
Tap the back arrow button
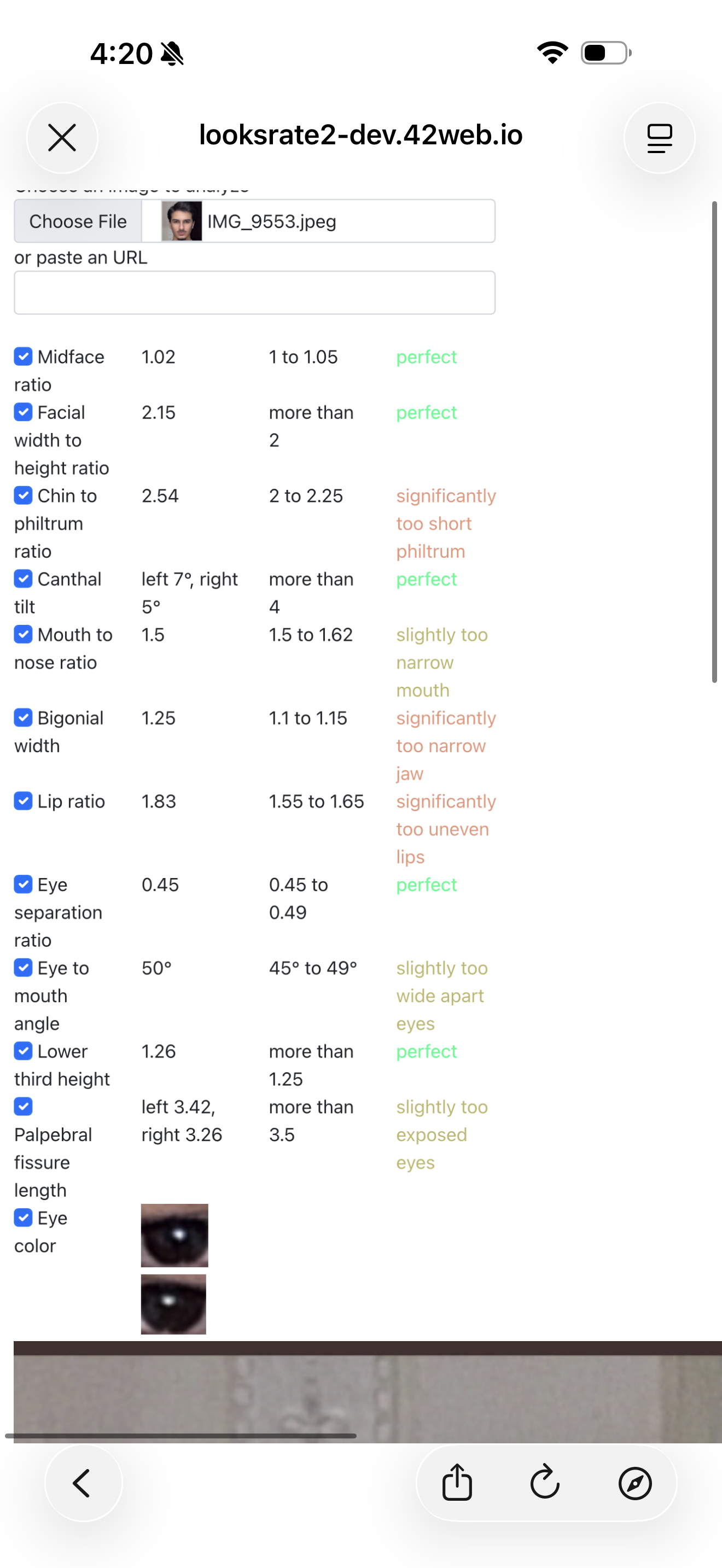point(83,1483)
